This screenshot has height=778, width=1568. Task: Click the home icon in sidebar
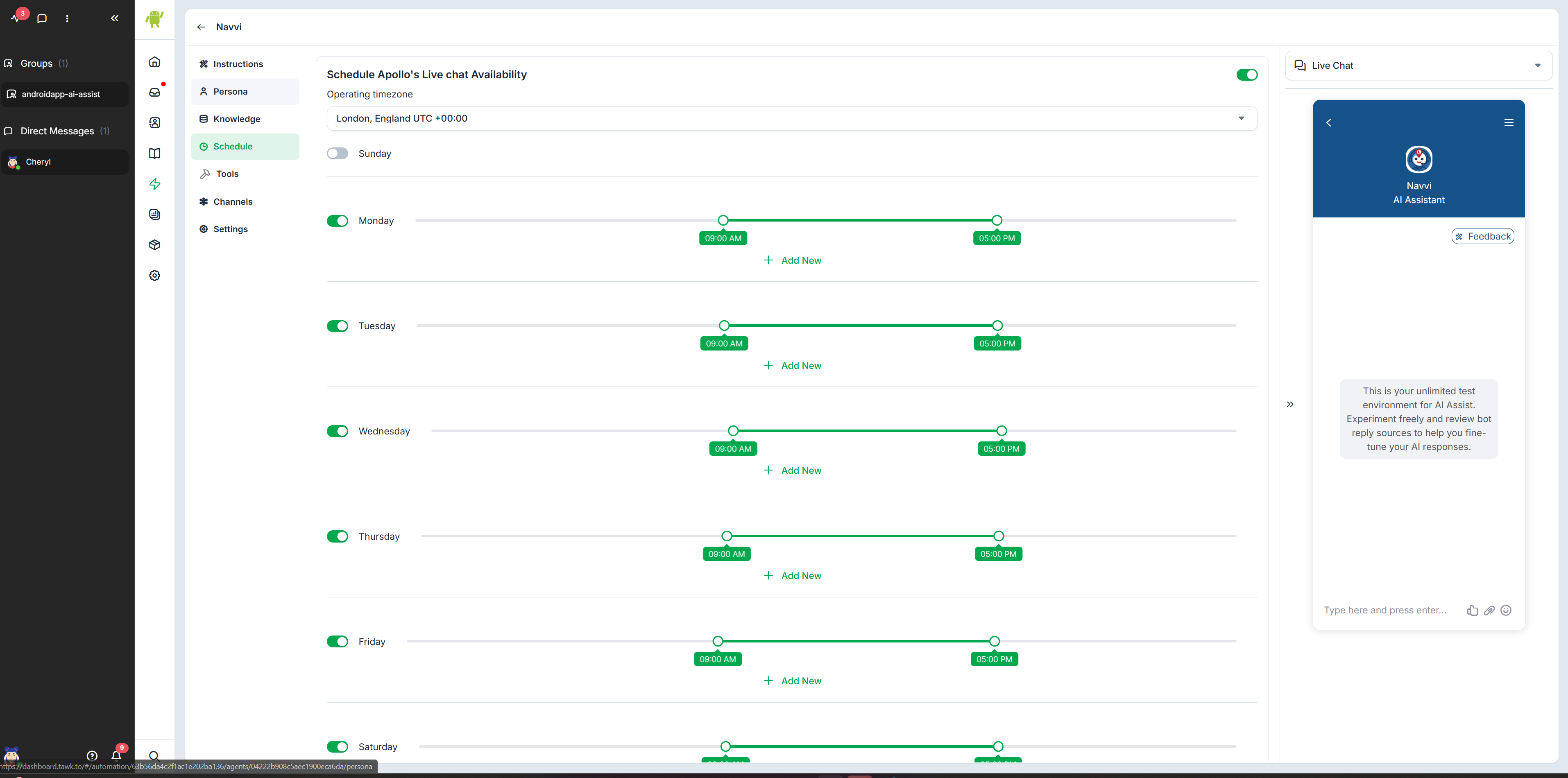[x=154, y=62]
